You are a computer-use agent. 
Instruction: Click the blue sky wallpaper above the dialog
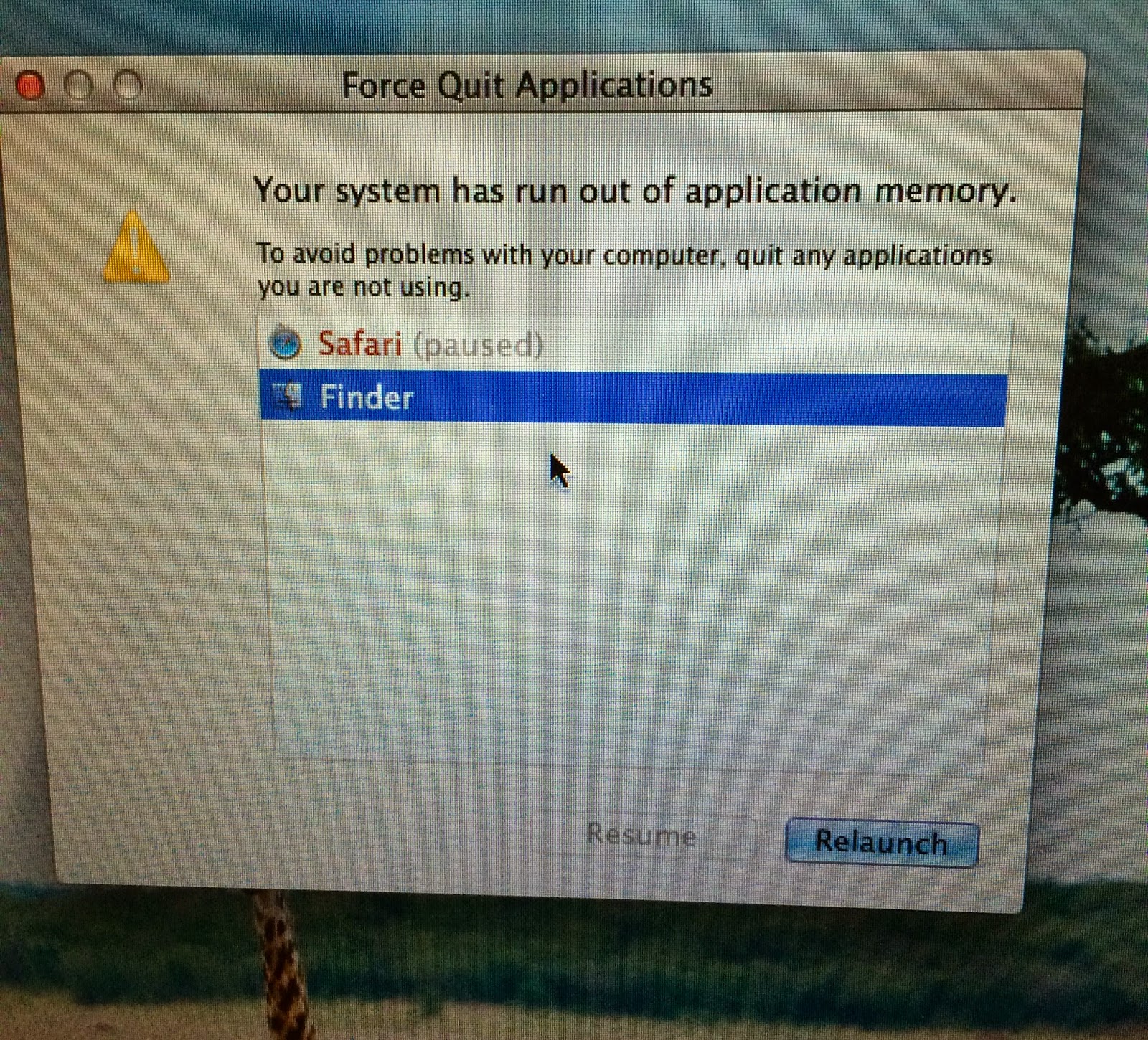pyautogui.click(x=574, y=25)
